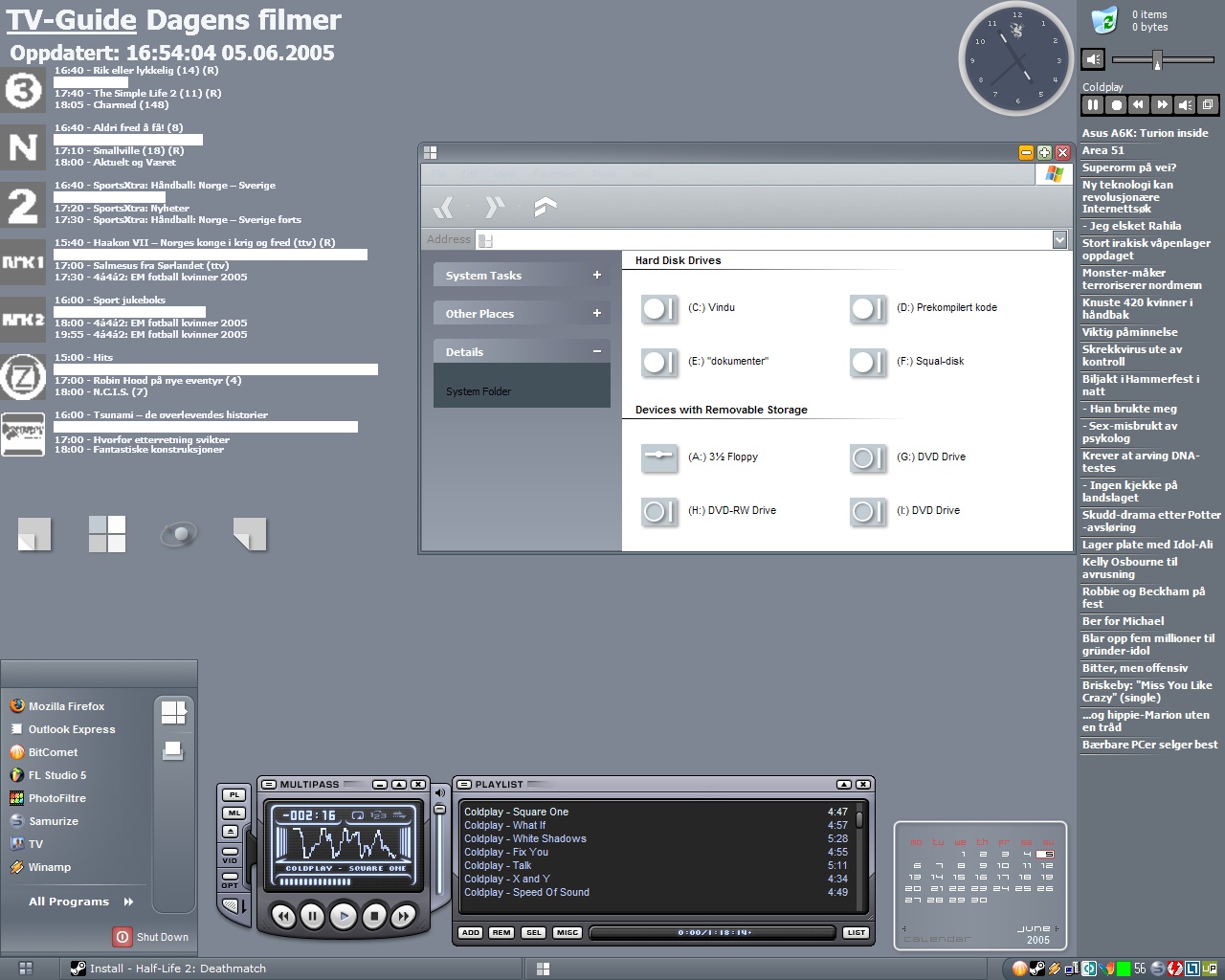
Task: Open playlist MISC menu
Action: [x=568, y=932]
